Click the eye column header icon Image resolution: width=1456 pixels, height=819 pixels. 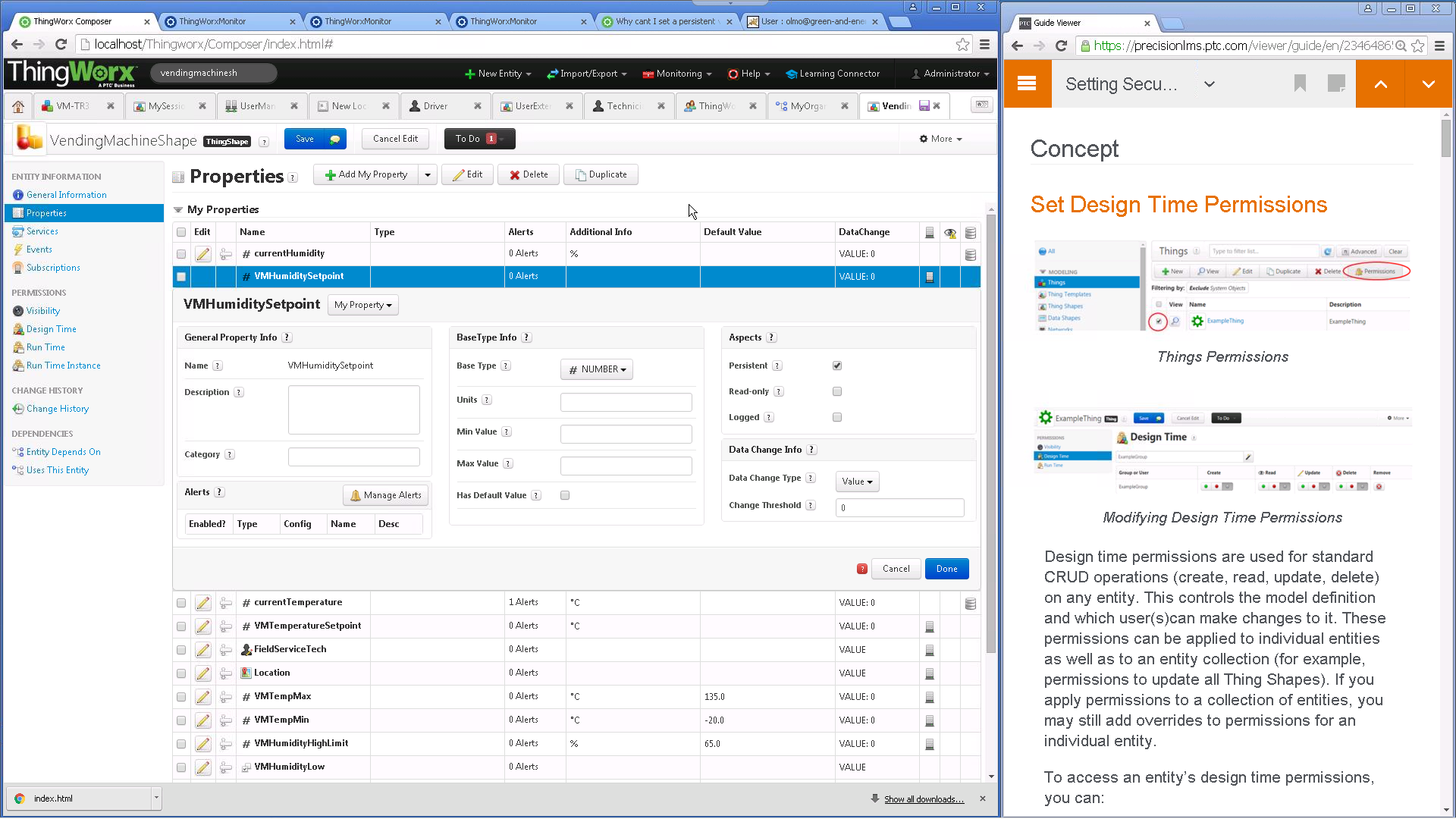[x=950, y=233]
